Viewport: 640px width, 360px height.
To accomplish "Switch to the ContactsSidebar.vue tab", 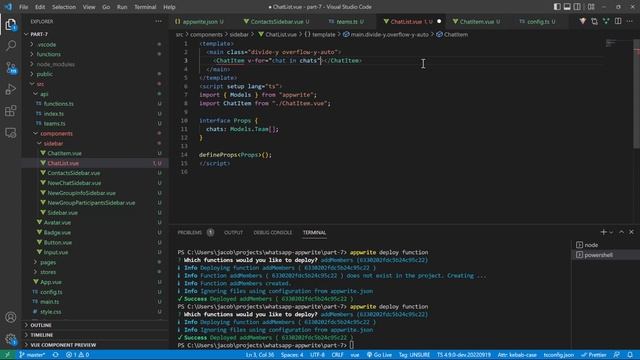I will (x=277, y=22).
